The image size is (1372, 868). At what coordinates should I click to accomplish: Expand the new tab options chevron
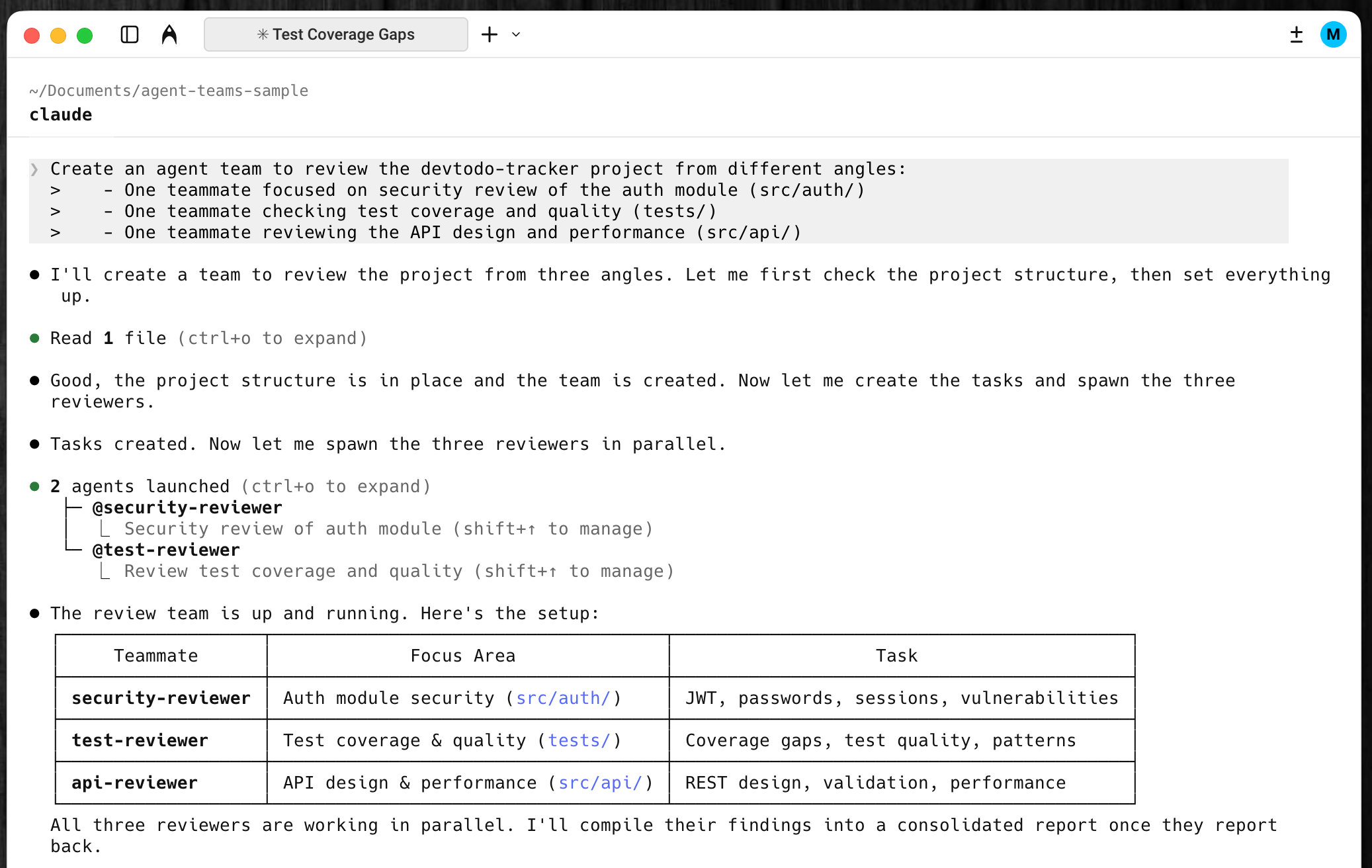pyautogui.click(x=516, y=34)
